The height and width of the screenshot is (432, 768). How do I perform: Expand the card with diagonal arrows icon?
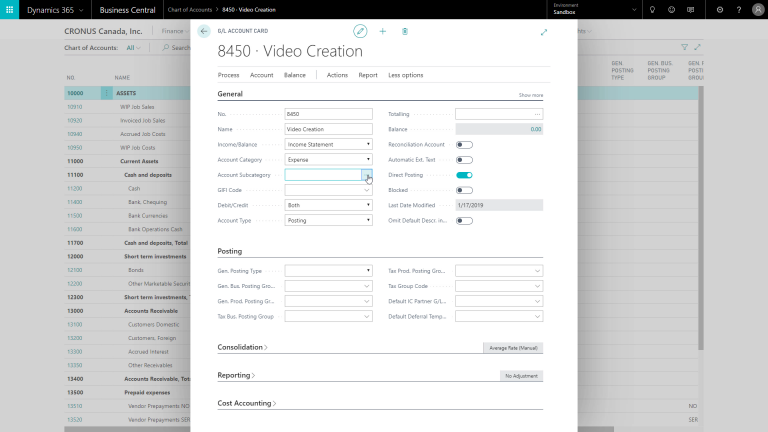point(544,32)
